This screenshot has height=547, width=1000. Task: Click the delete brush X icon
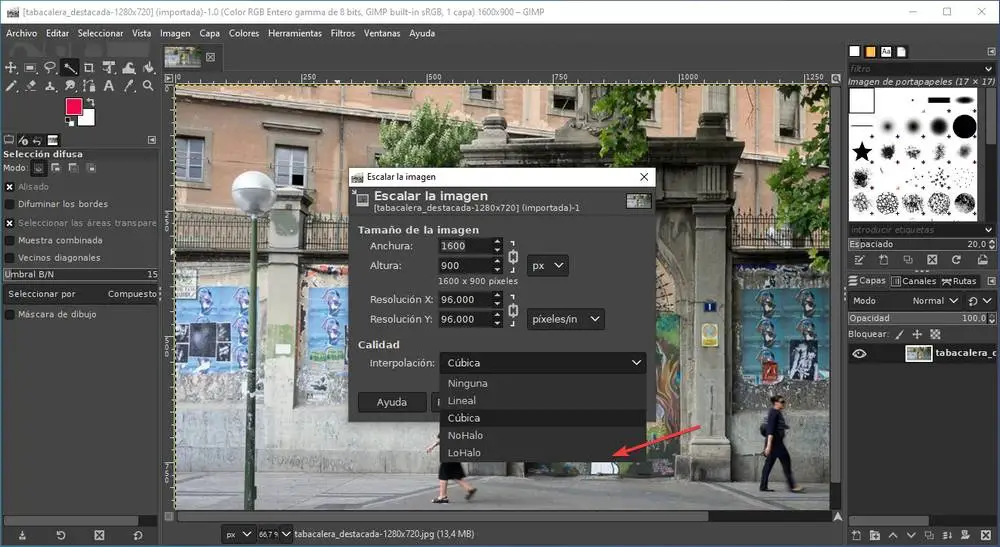tap(932, 260)
